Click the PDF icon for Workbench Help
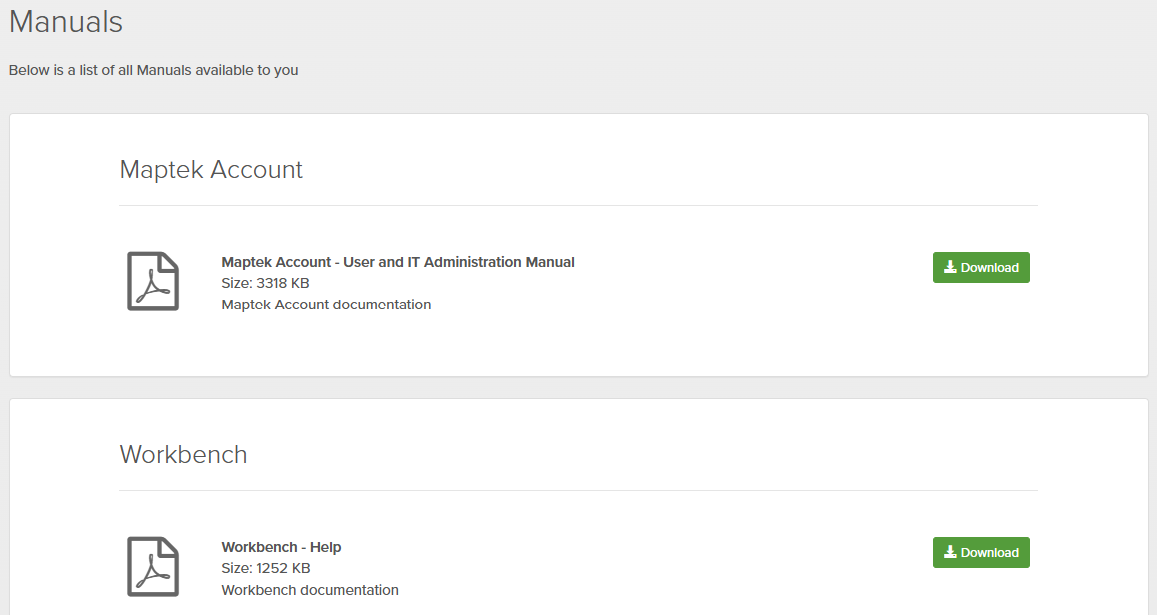Image resolution: width=1157 pixels, height=615 pixels. coord(152,566)
